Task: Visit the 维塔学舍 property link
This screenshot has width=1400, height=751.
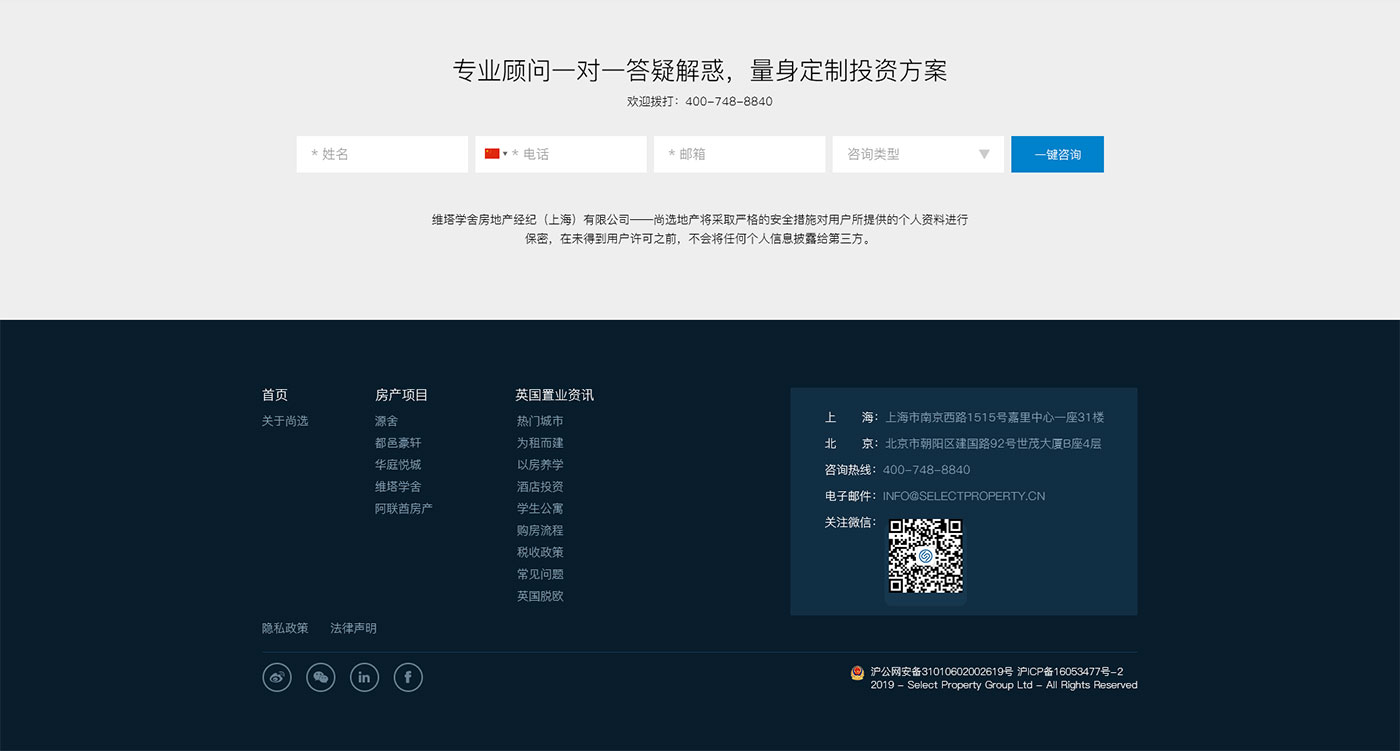Action: (x=398, y=487)
